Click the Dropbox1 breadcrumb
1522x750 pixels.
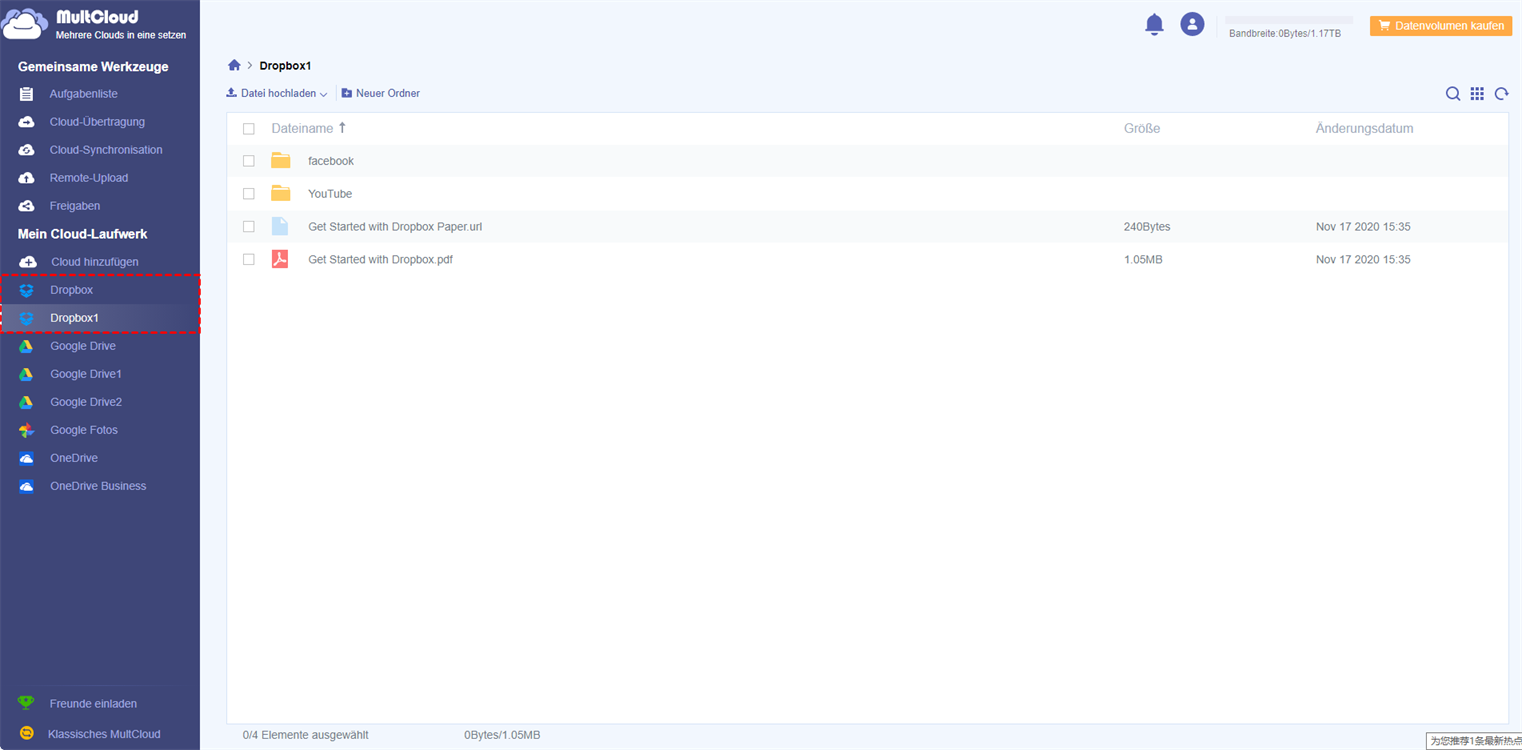pyautogui.click(x=285, y=66)
